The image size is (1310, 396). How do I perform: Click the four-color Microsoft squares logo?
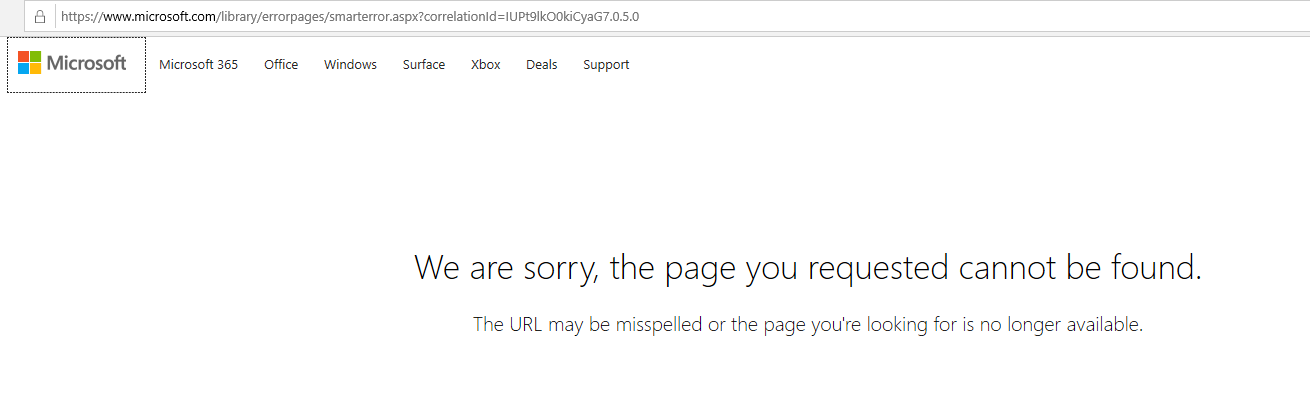pos(30,63)
